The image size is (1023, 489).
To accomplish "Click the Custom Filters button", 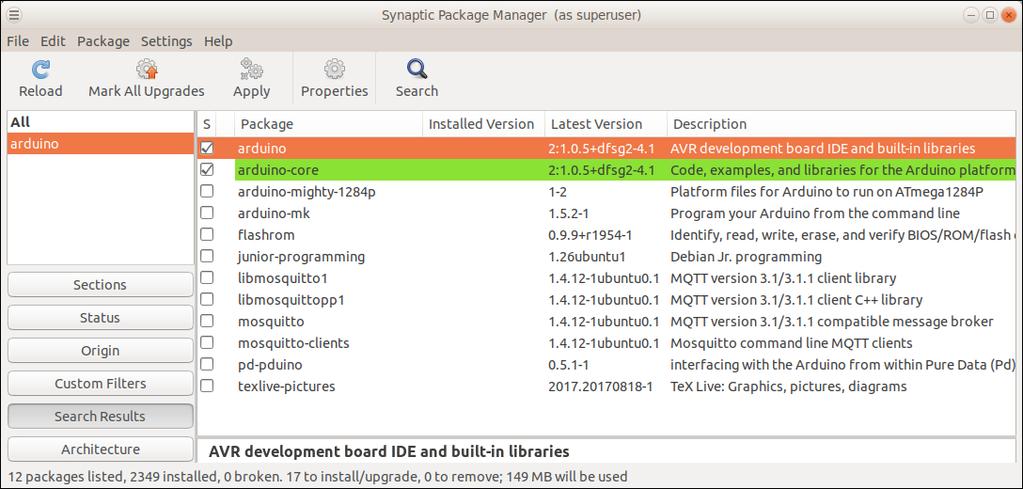I will coord(100,383).
